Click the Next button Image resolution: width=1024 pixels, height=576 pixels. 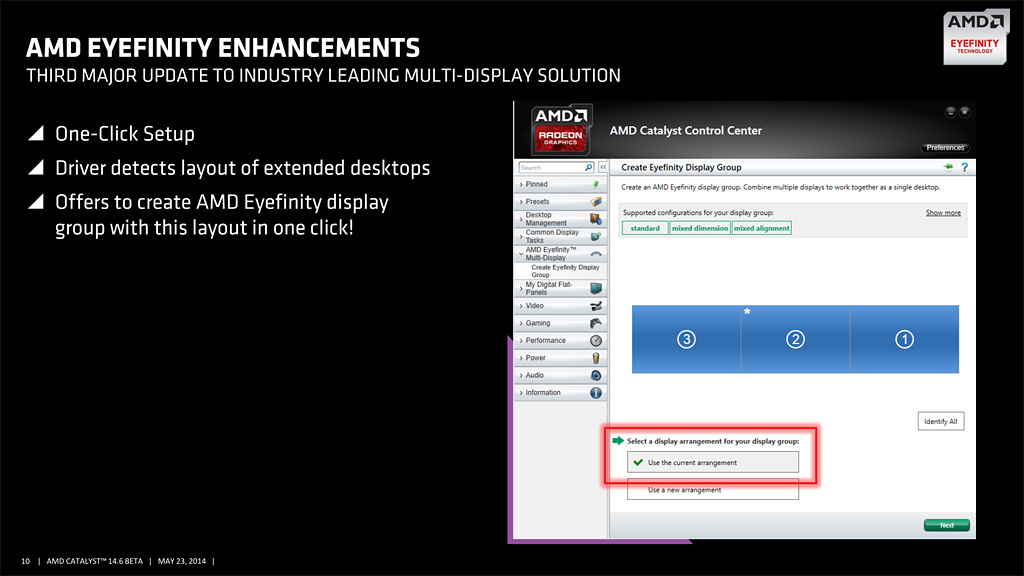[x=946, y=525]
